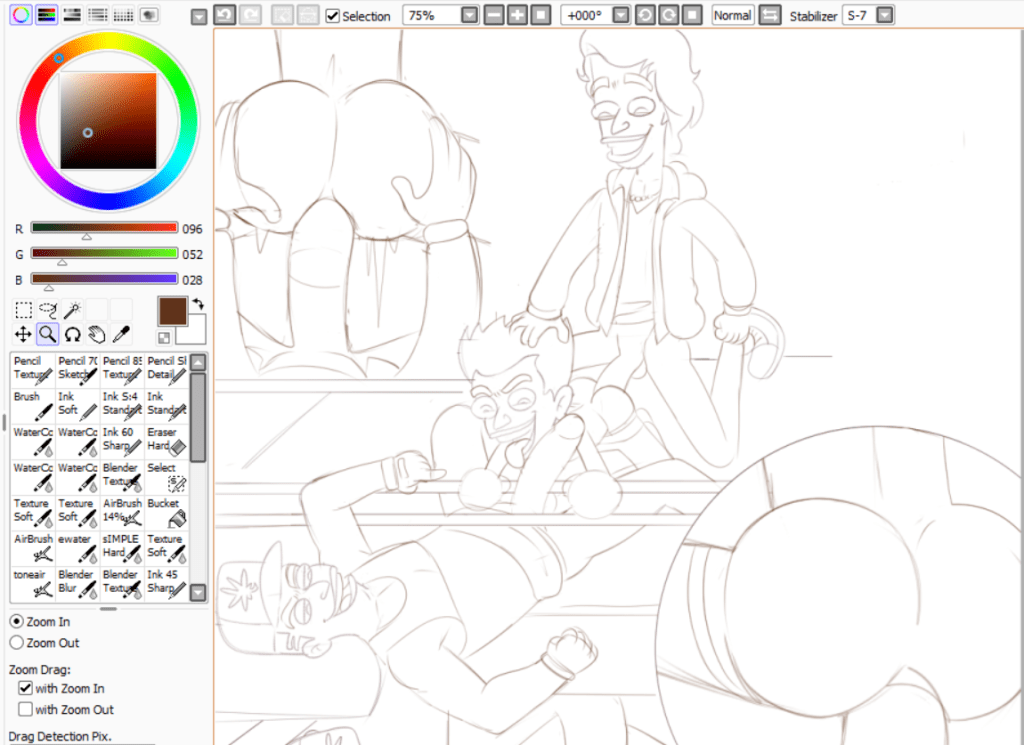The width and height of the screenshot is (1024, 745).
Task: Uncheck the Selection checkbox
Action: tap(333, 16)
